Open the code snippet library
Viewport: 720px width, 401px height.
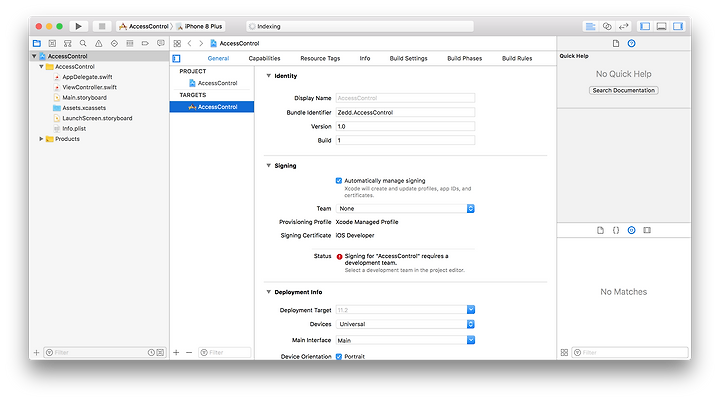pos(616,230)
